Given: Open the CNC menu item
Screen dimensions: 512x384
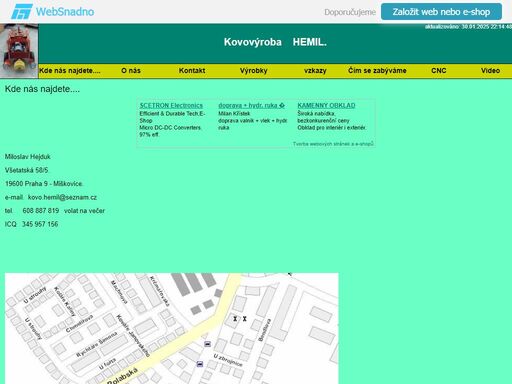Looking at the screenshot, I should pyautogui.click(x=439, y=71).
